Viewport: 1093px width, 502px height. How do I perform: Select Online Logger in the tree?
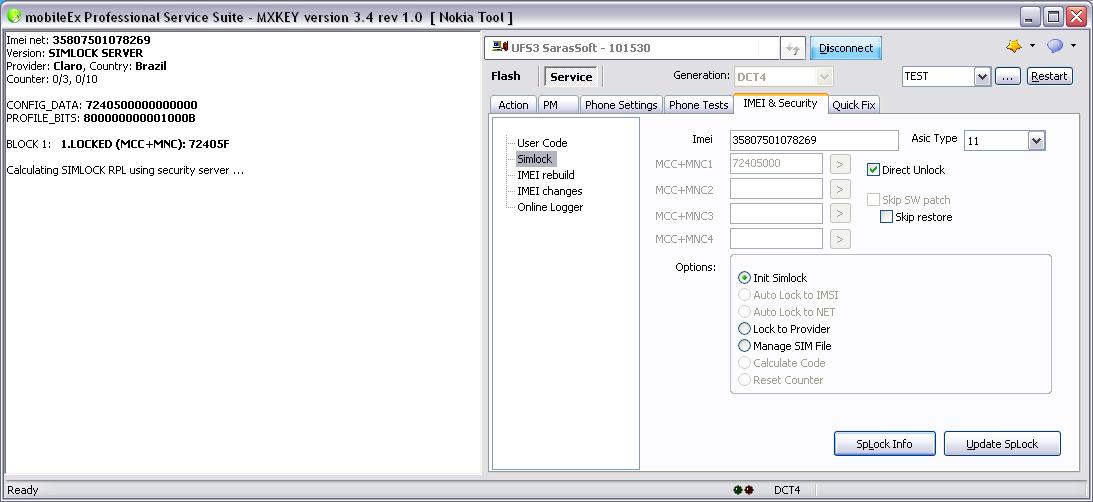coord(549,207)
